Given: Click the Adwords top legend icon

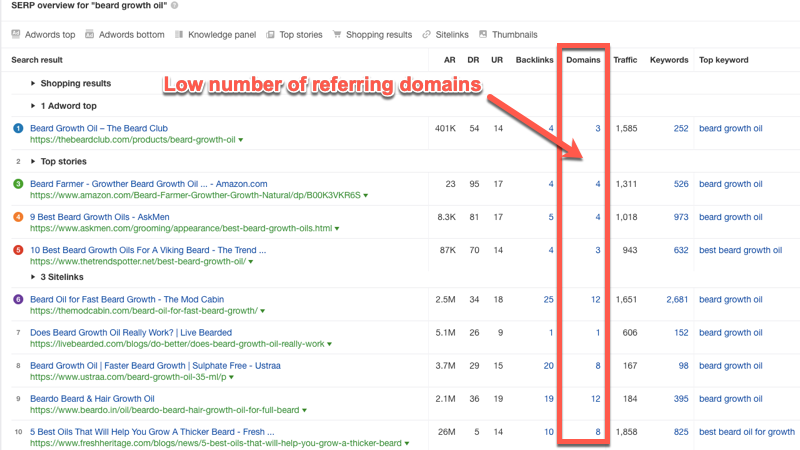Looking at the screenshot, I should (x=16, y=35).
